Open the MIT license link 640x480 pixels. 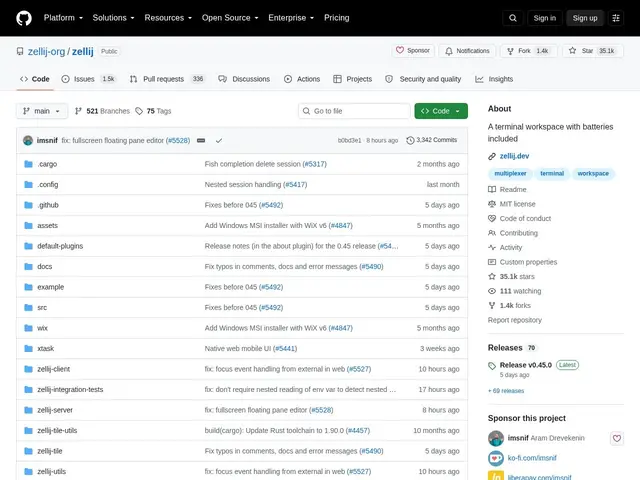point(512,204)
